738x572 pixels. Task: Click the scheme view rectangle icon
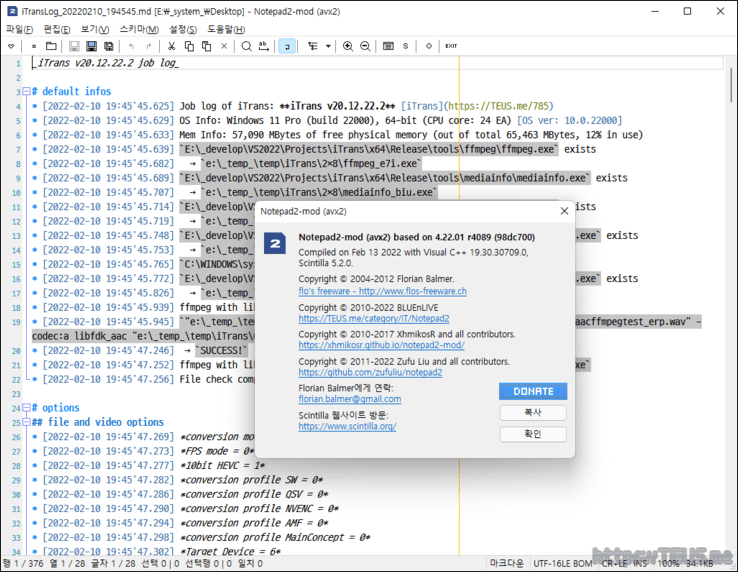click(x=388, y=46)
